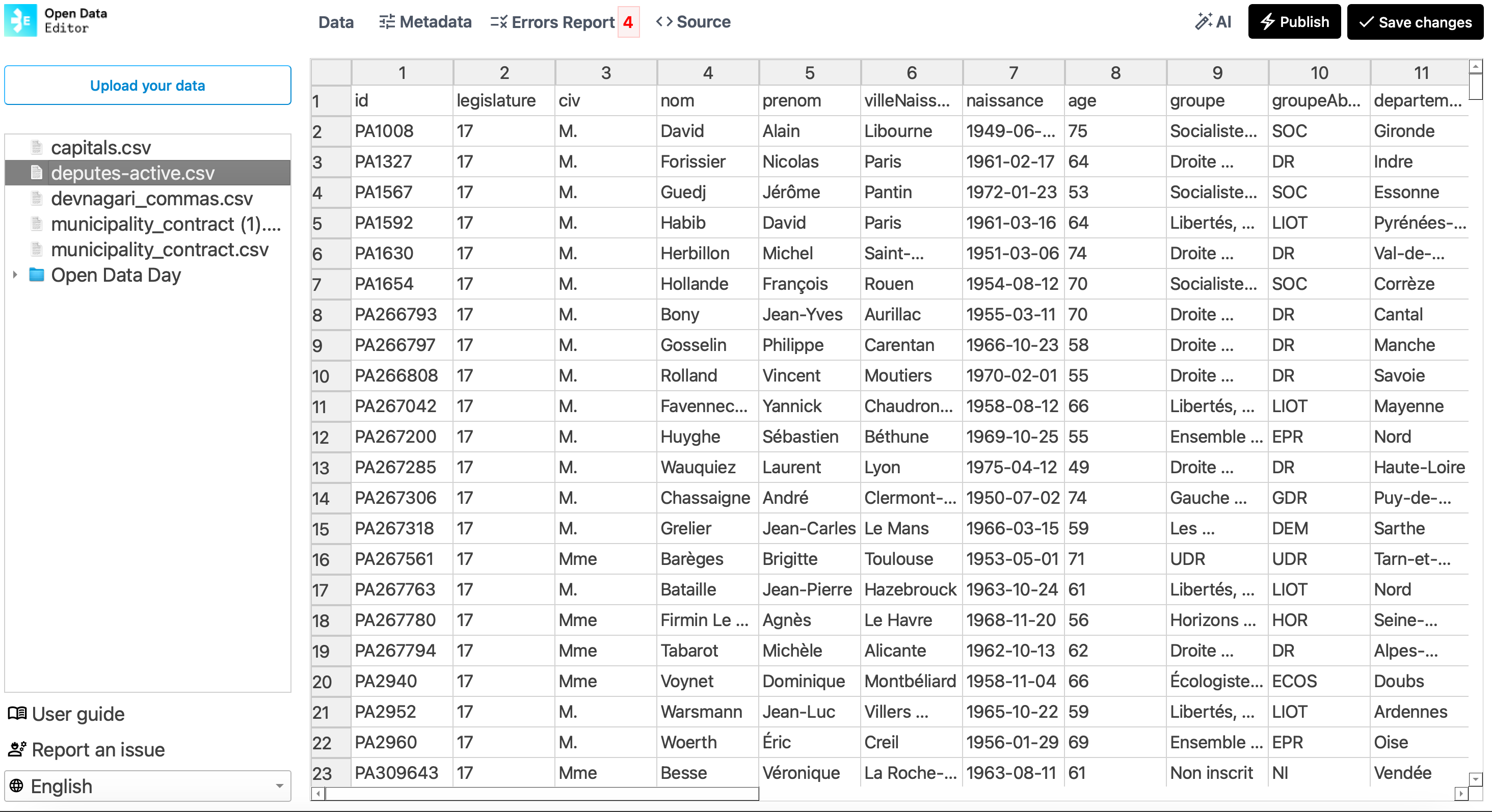Click the scroll left arrow of the table
This screenshot has width=1492, height=812.
(318, 794)
